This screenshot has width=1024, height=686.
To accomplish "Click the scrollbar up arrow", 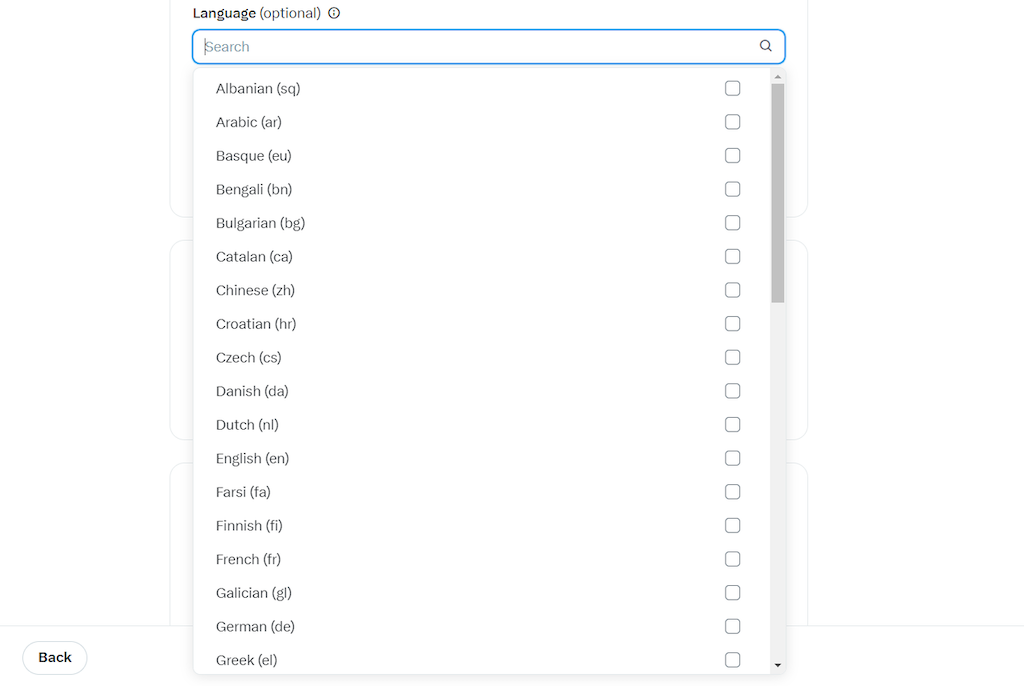I will (777, 77).
